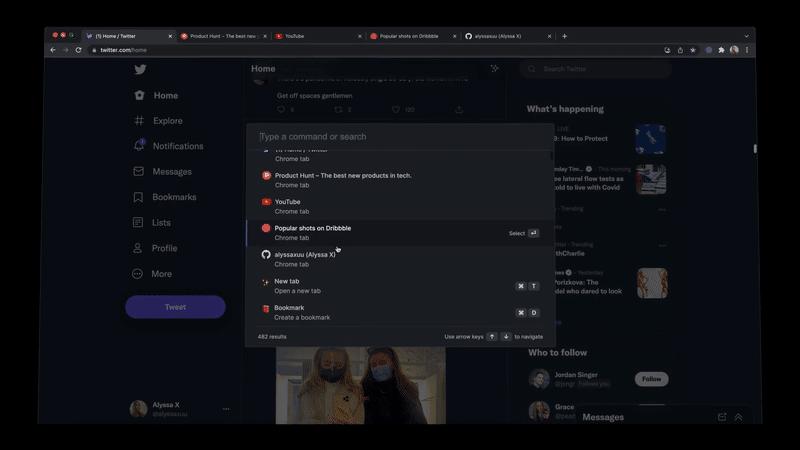
Task: Switch to alyssaxuu GitHub browser tab
Action: pos(508,36)
